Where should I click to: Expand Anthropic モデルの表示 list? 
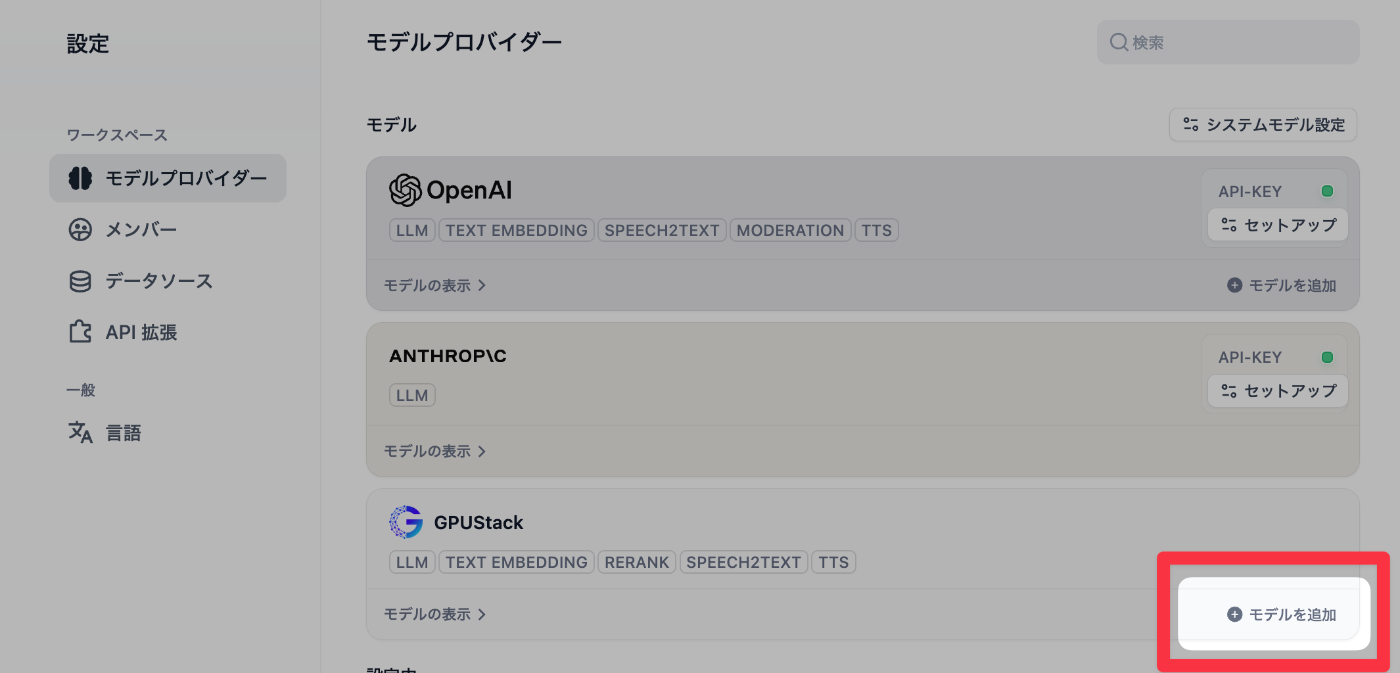tap(435, 451)
